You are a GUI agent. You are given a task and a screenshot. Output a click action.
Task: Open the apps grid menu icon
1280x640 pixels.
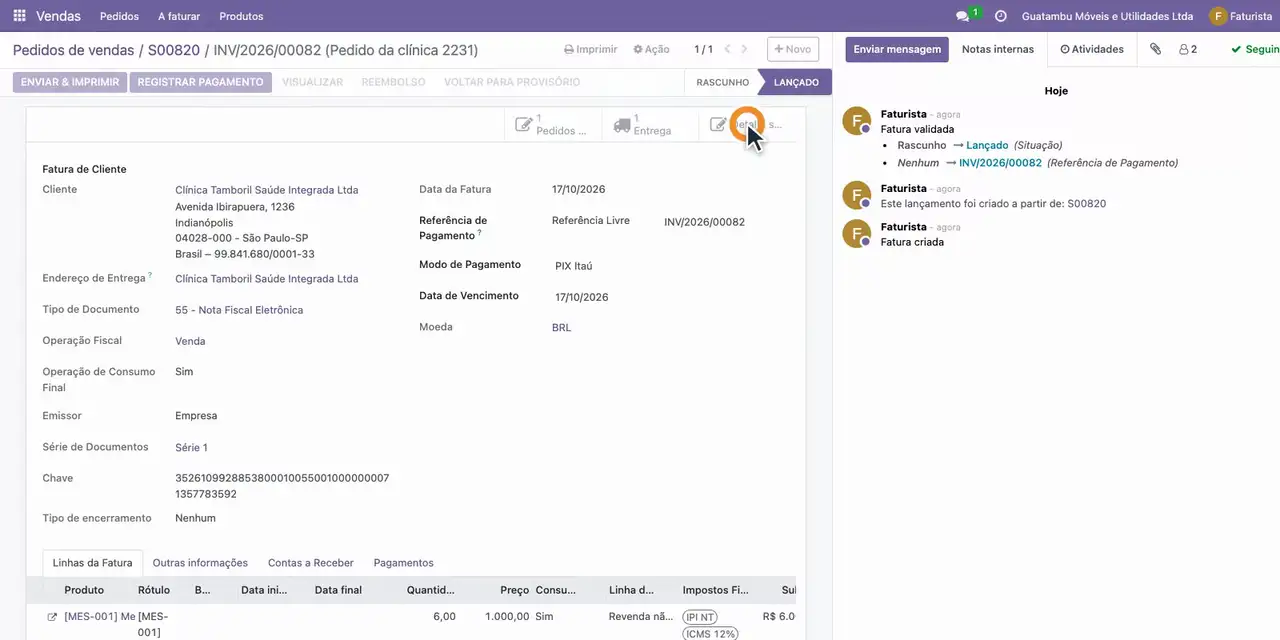click(x=19, y=16)
